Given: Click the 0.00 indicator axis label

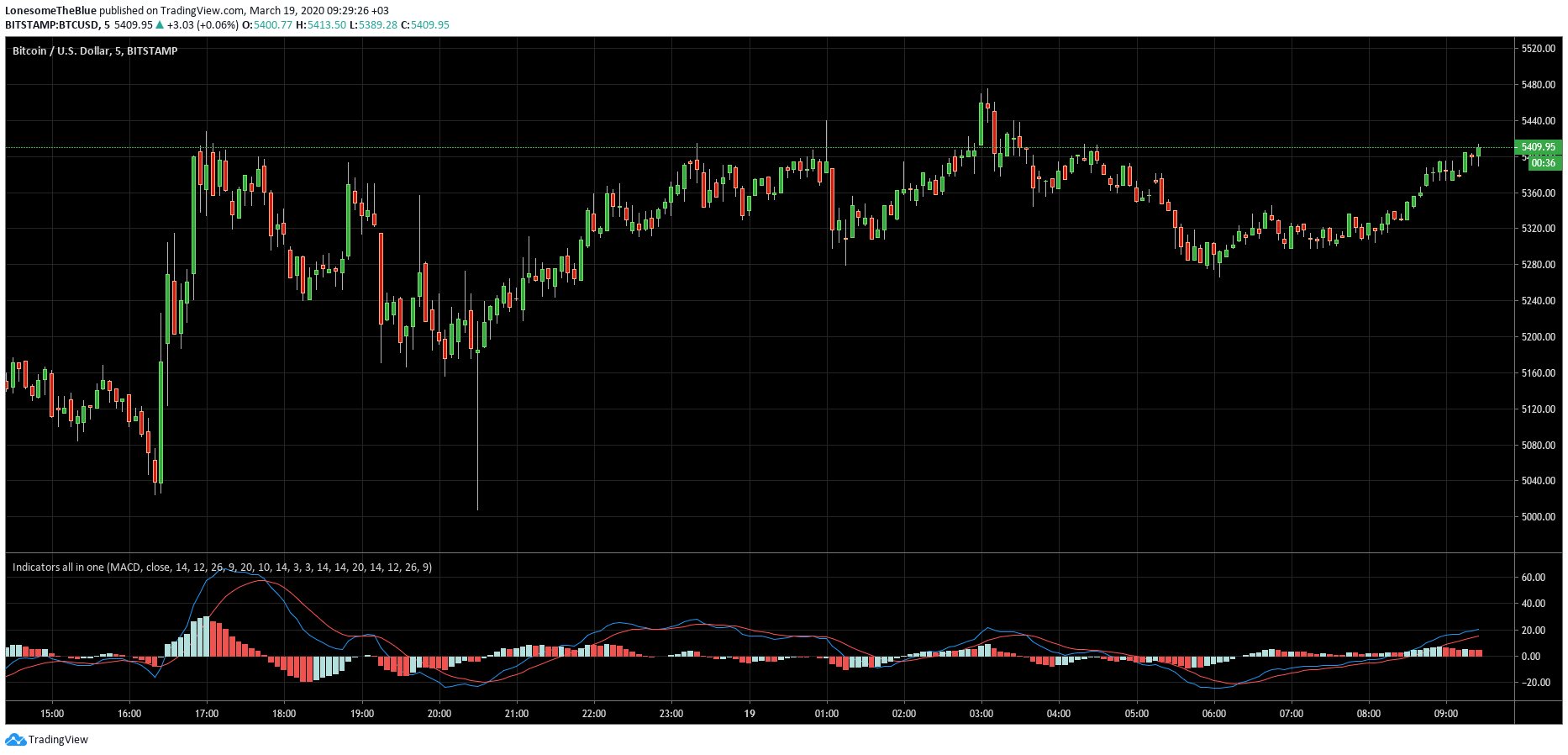Looking at the screenshot, I should click(1531, 657).
